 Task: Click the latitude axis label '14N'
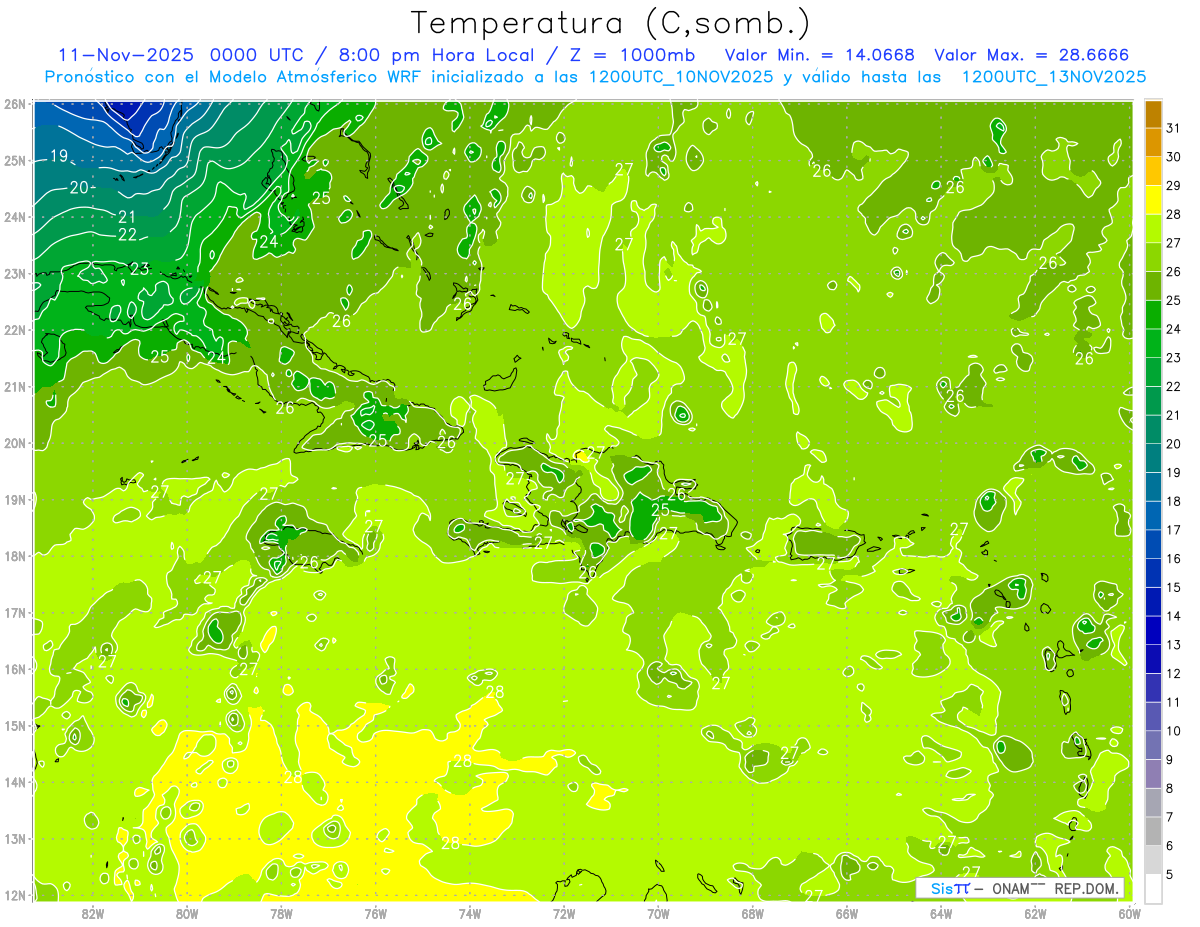click(x=14, y=782)
